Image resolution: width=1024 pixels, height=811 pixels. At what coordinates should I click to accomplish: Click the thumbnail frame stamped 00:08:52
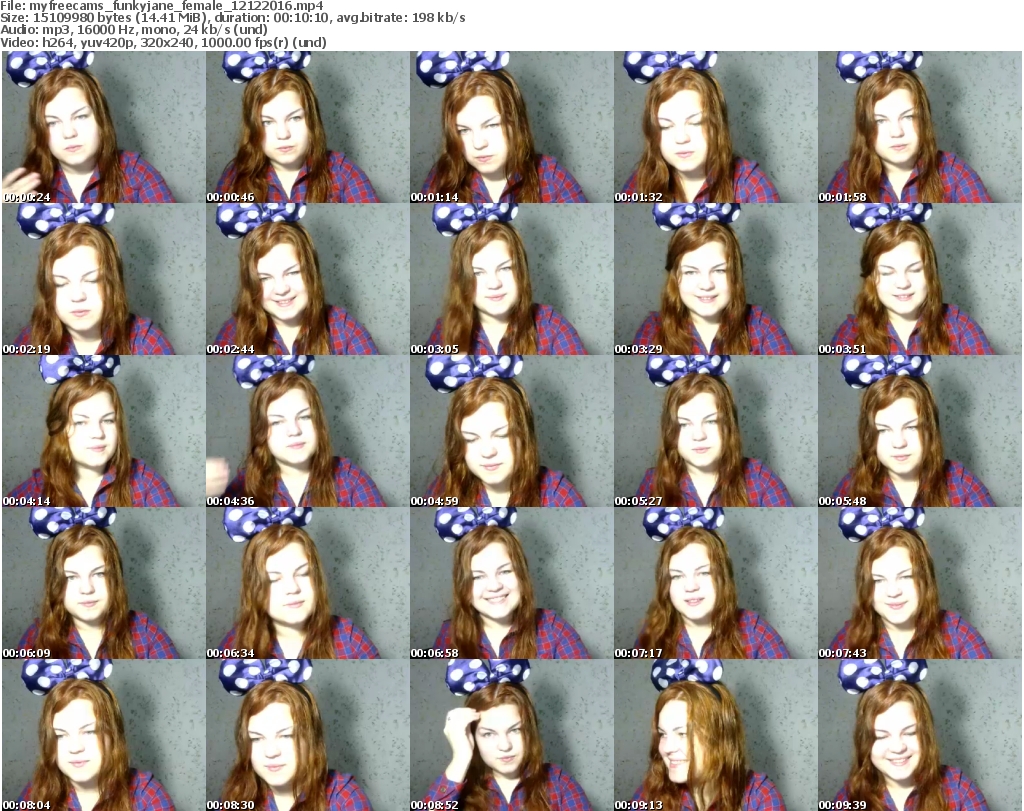click(x=511, y=735)
